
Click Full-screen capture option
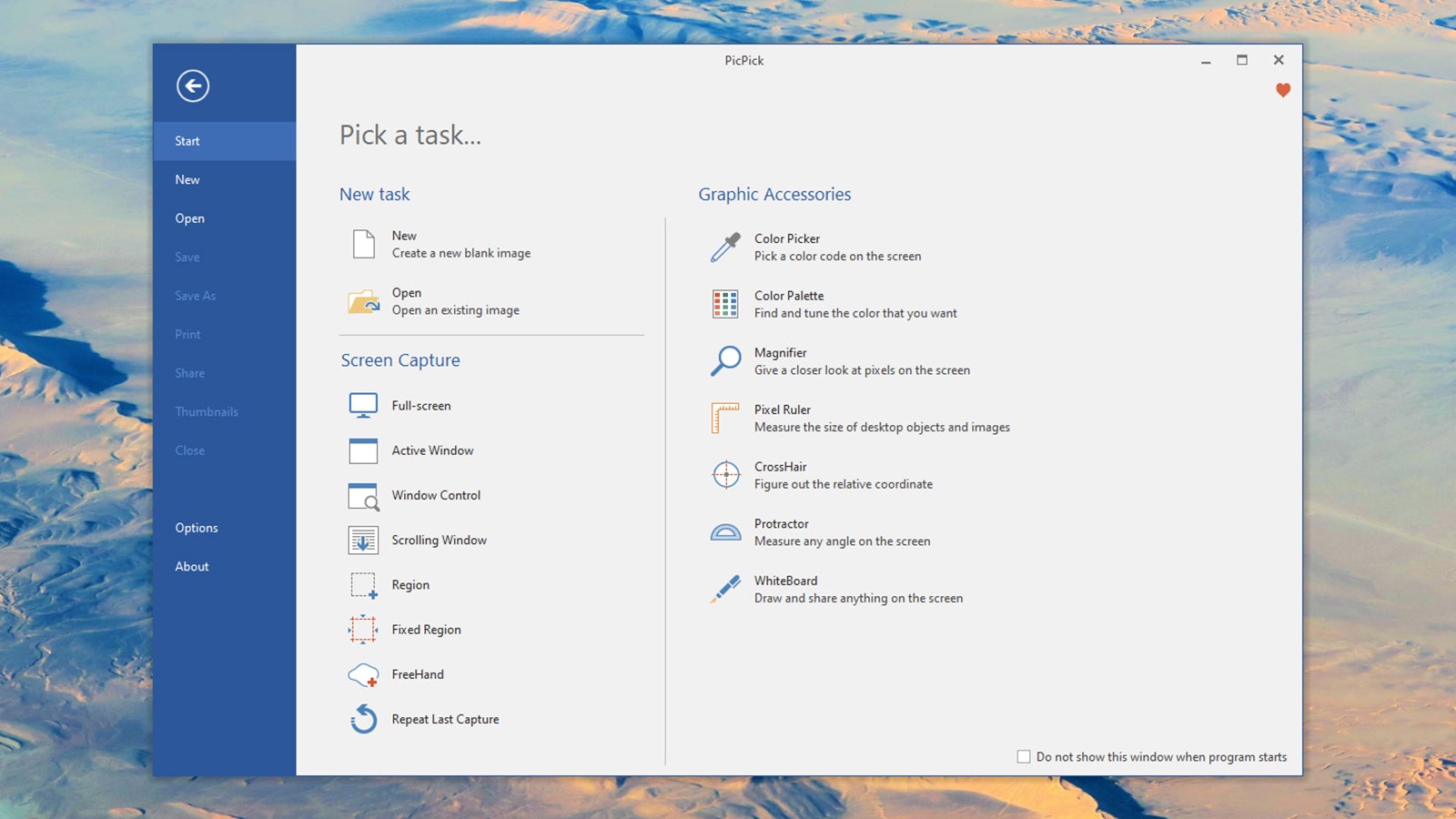(420, 406)
